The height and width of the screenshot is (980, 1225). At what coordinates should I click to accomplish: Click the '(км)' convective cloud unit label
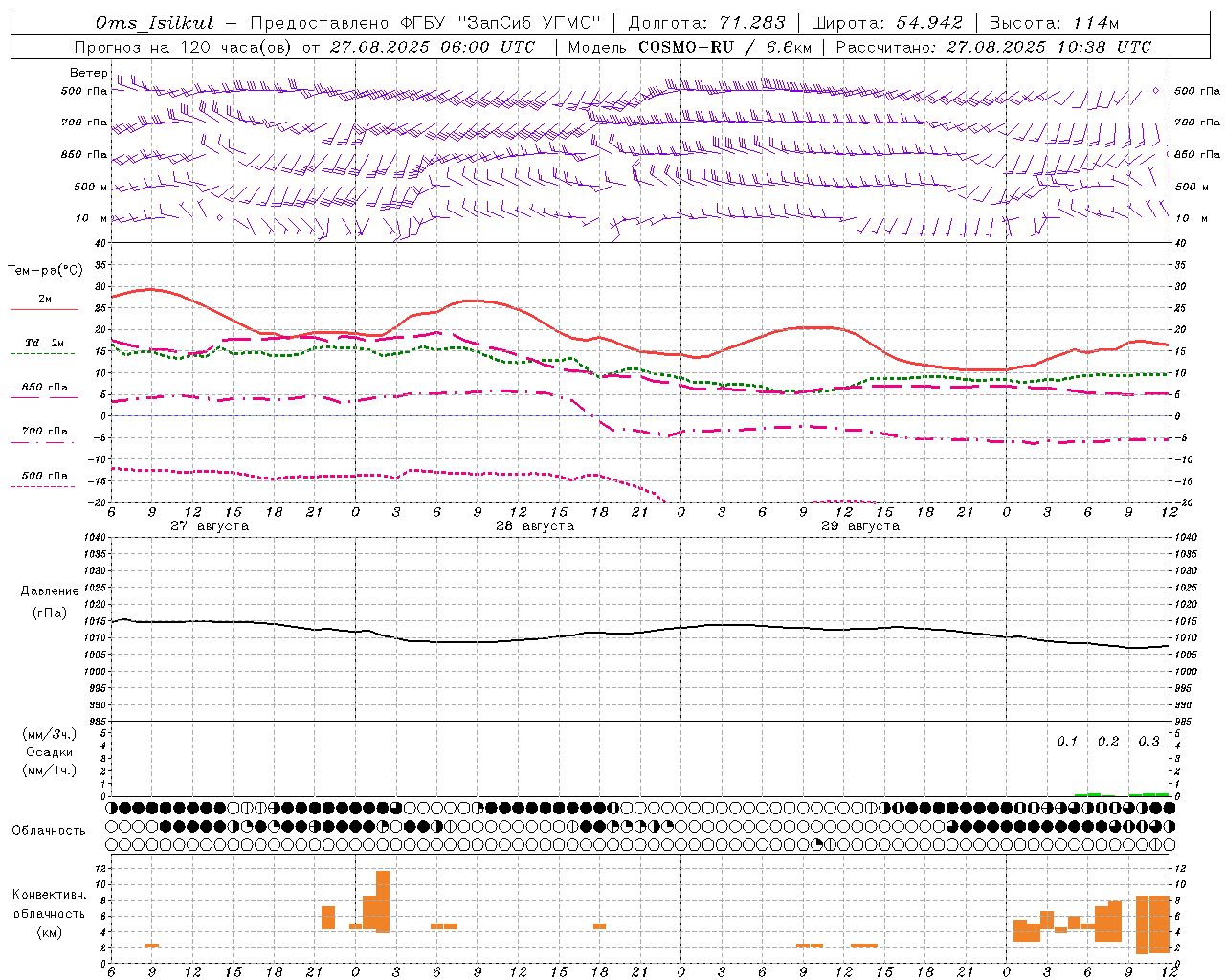click(x=50, y=932)
